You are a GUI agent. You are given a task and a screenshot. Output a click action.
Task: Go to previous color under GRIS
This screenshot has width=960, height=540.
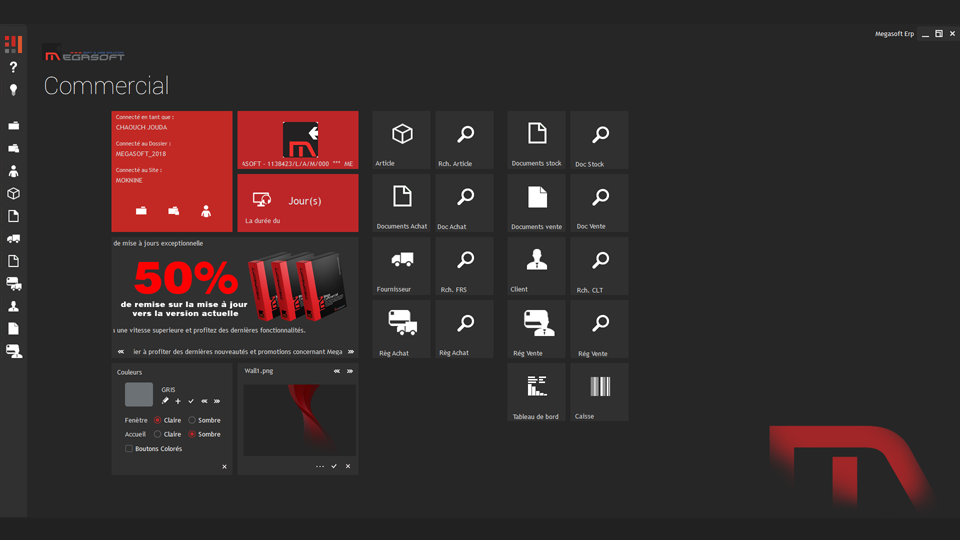click(x=204, y=401)
